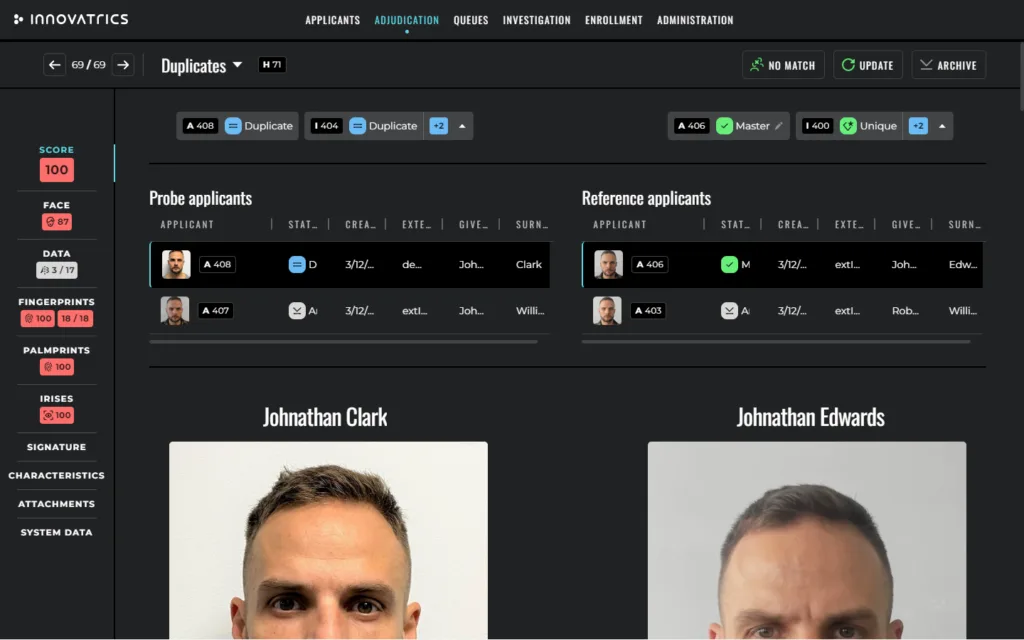This screenshot has height=640, width=1024.
Task: Select the Data section in sidebar
Action: click(x=57, y=263)
